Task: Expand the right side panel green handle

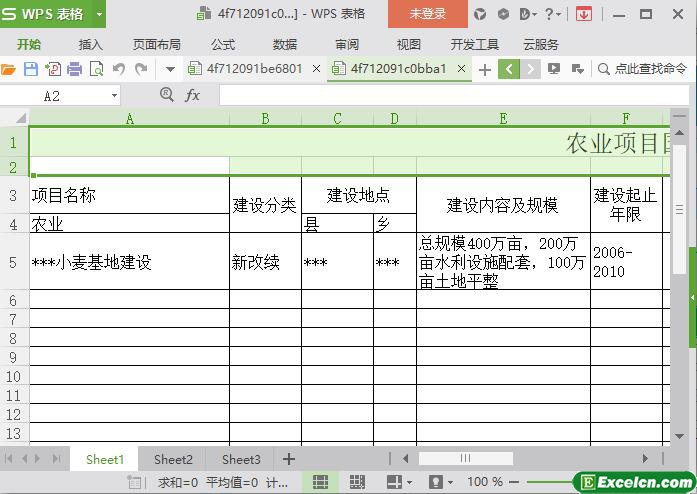Action: 693,297
